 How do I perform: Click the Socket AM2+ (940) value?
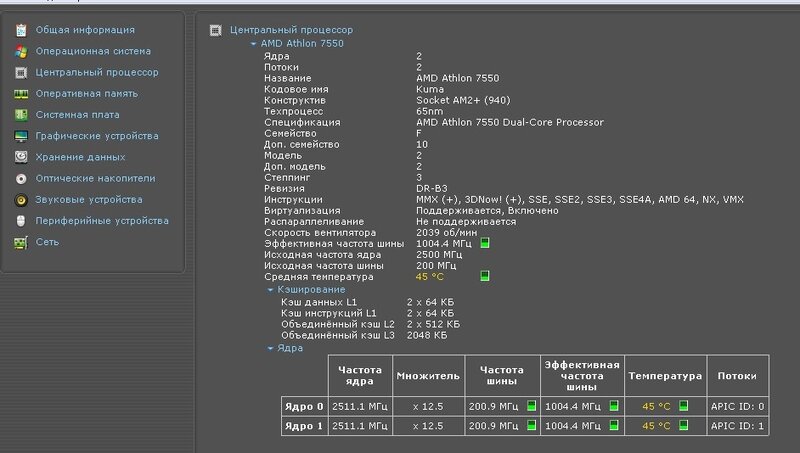tap(463, 100)
